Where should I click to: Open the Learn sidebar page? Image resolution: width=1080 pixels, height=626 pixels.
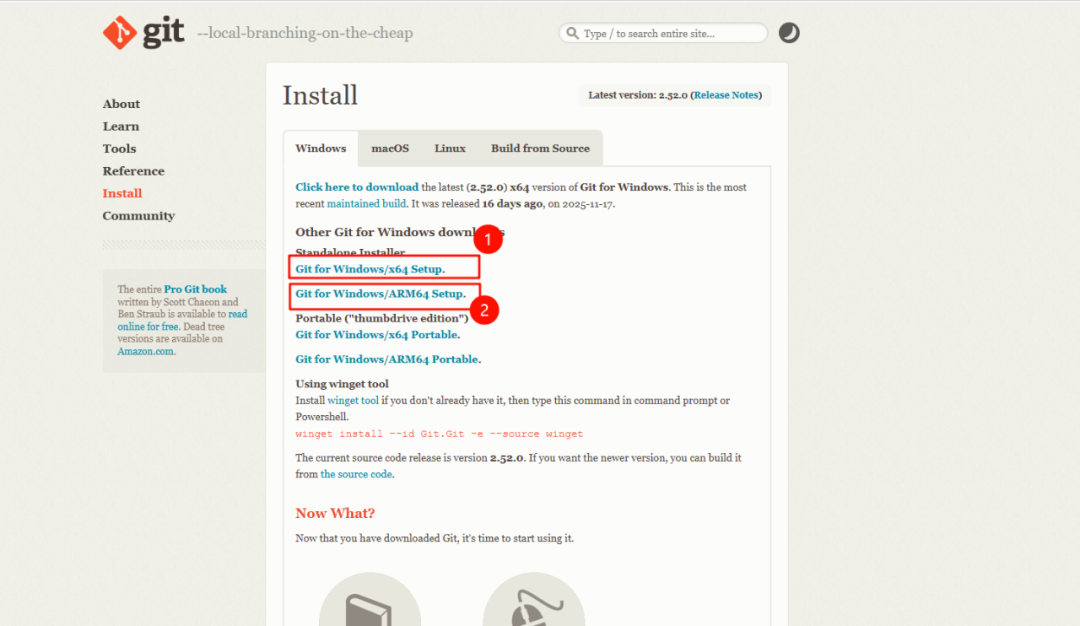(121, 126)
